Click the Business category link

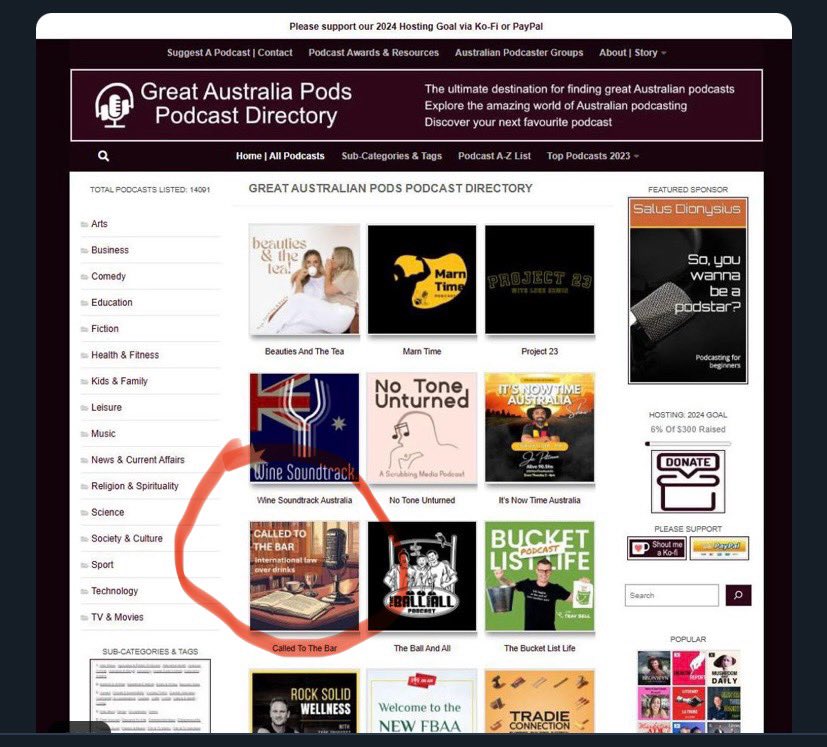pos(110,250)
